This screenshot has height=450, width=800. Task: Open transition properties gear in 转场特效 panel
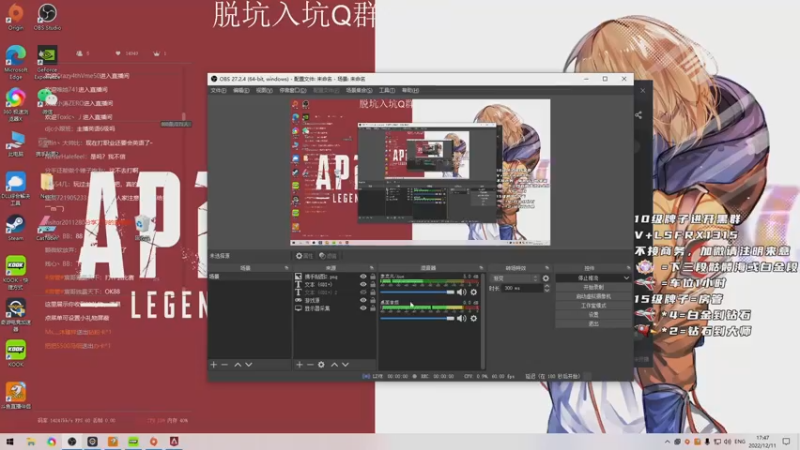(x=546, y=279)
